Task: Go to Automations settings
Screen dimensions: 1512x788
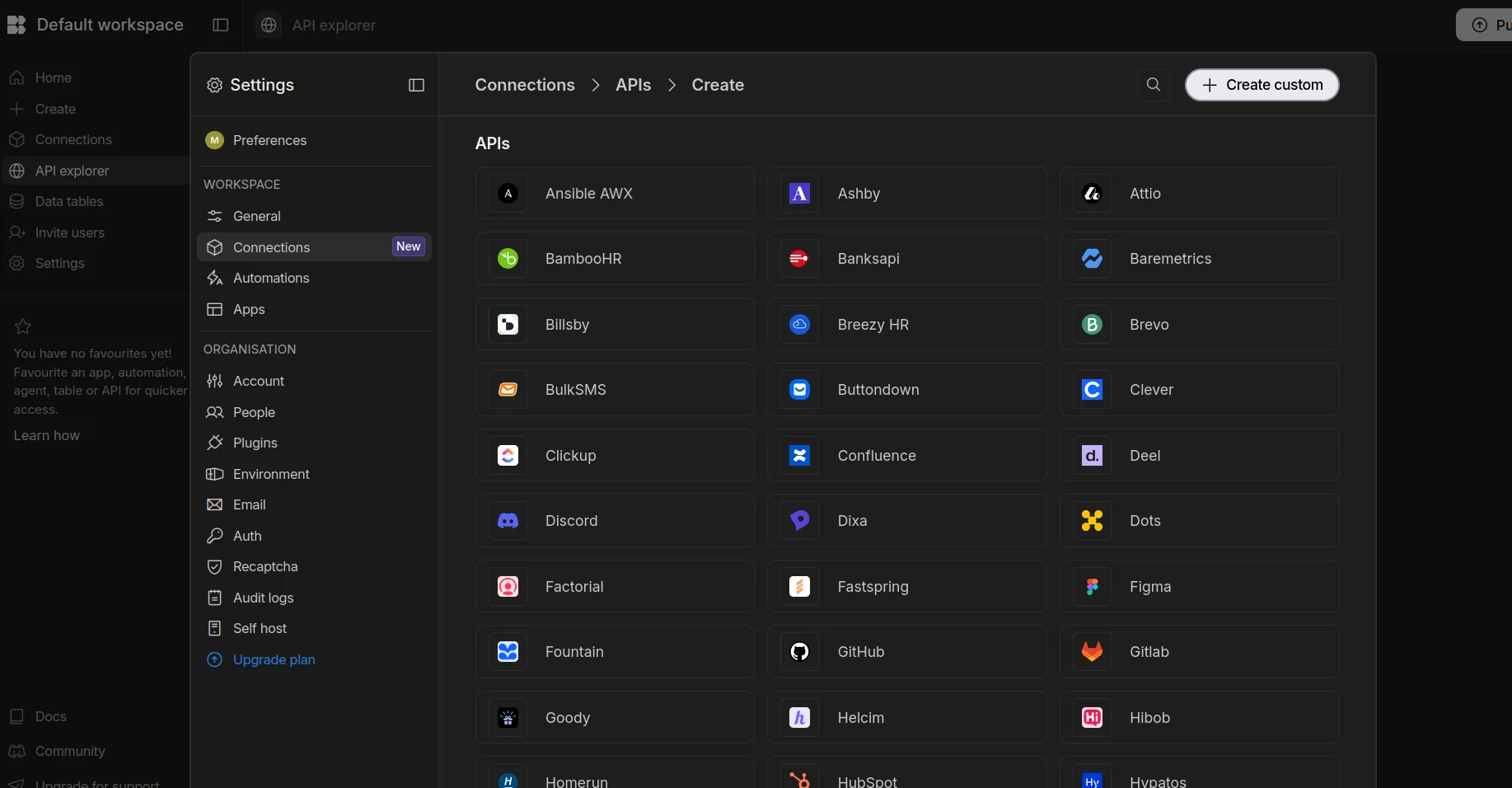Action: click(x=271, y=278)
